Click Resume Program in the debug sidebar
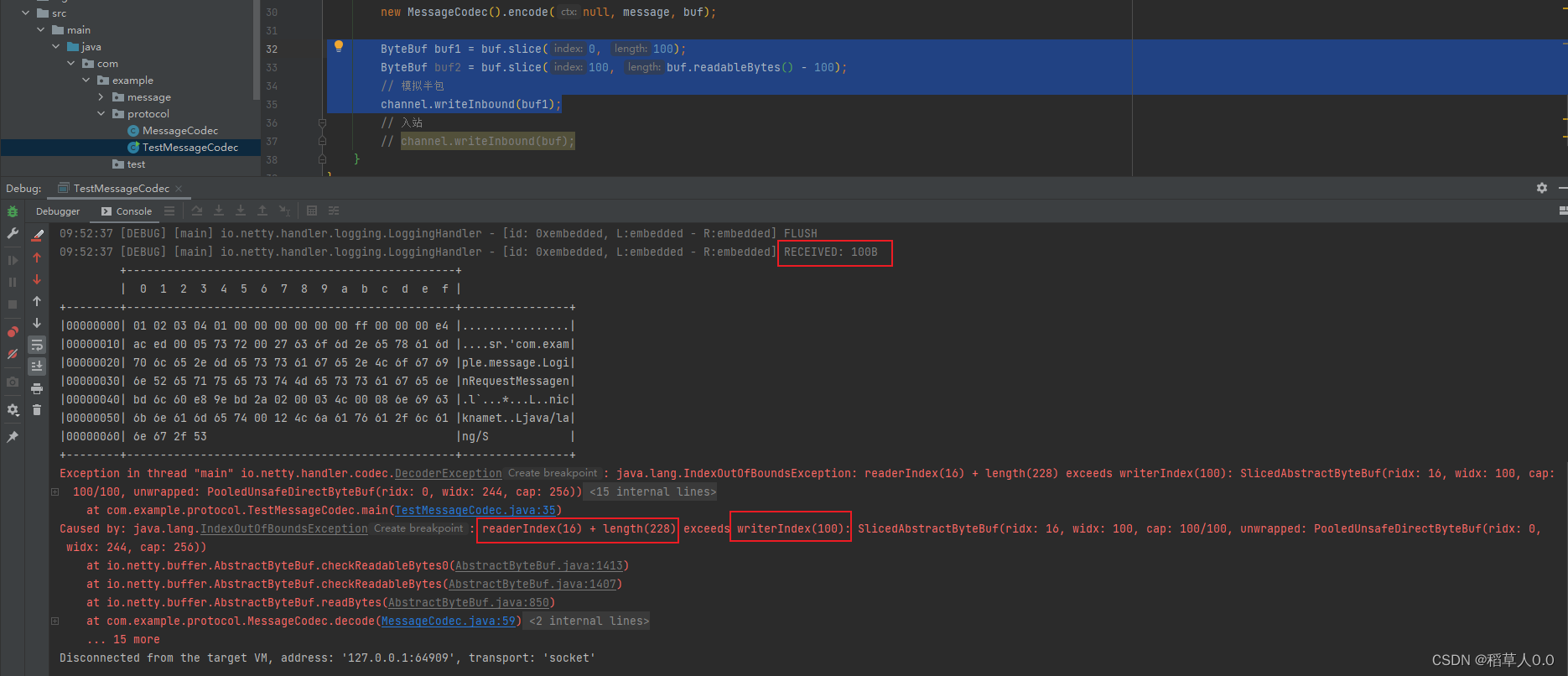The height and width of the screenshot is (676, 1568). (13, 260)
